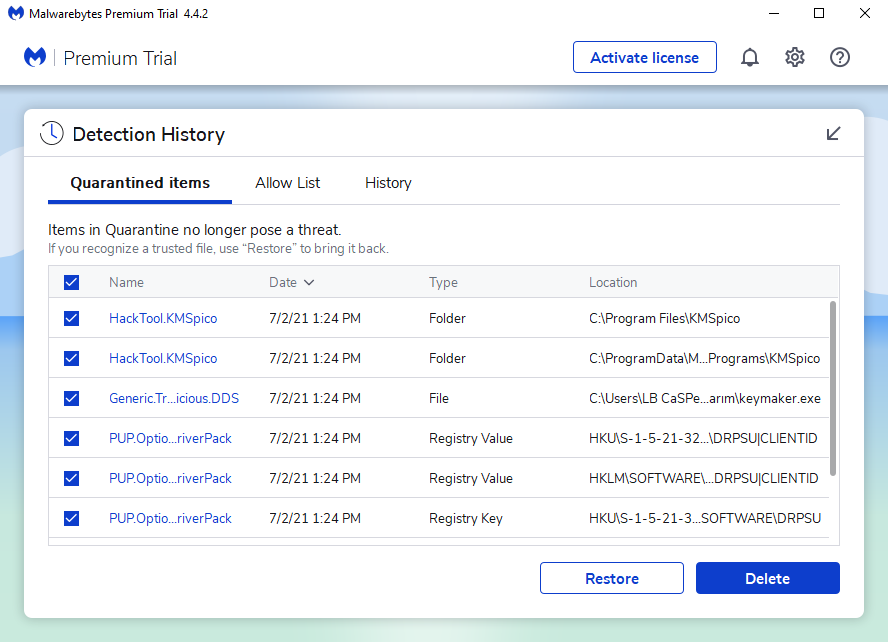Collapse the Detection History panel arrow

[x=833, y=134]
